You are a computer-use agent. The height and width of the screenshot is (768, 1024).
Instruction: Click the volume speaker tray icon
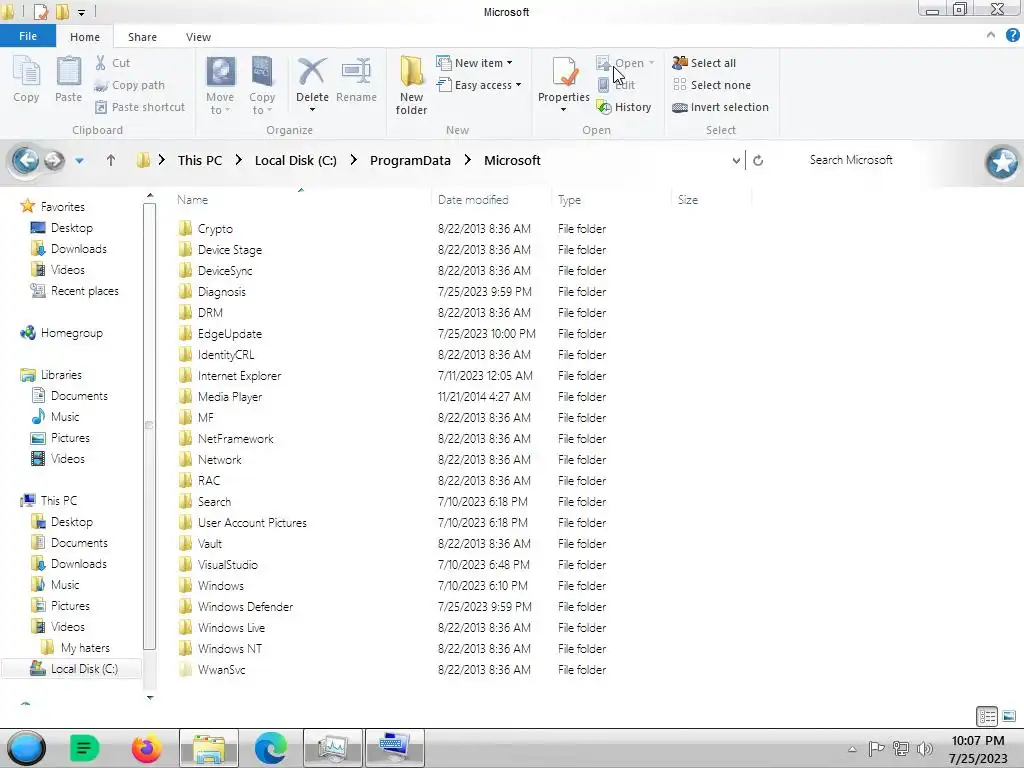(x=925, y=748)
